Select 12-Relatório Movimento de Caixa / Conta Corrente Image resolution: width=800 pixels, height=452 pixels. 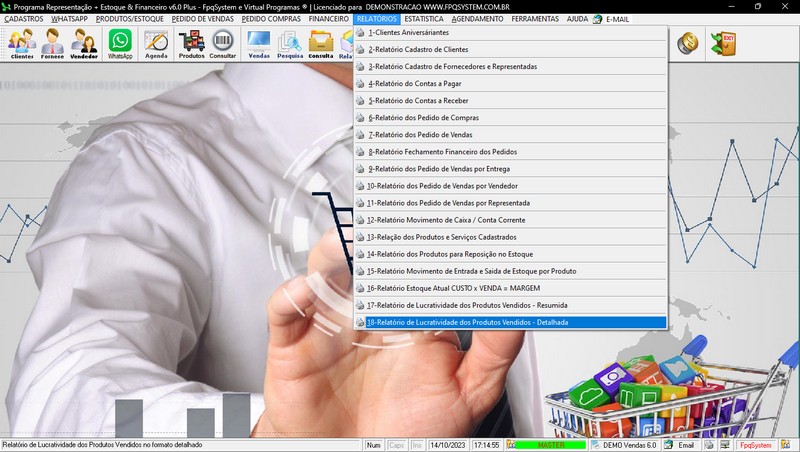pos(510,220)
